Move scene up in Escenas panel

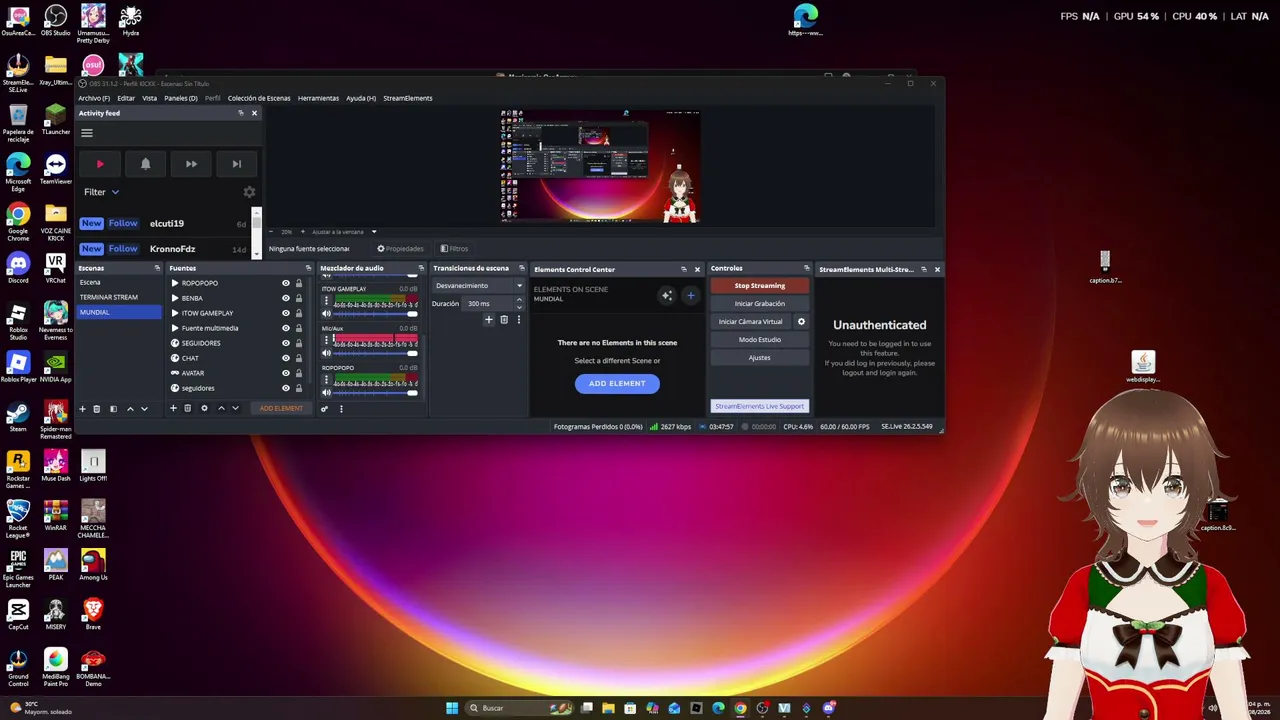pos(130,409)
